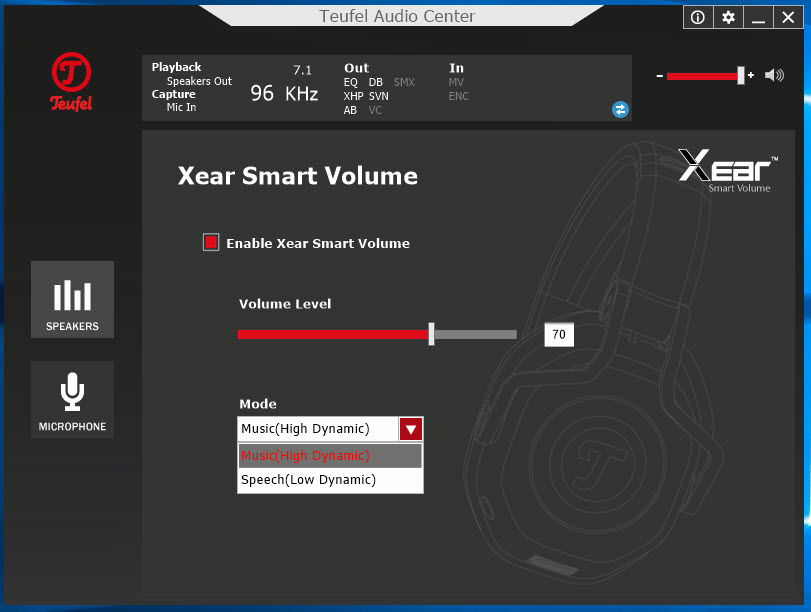Open the info about dialog icon
This screenshot has width=811, height=612.
(x=698, y=18)
